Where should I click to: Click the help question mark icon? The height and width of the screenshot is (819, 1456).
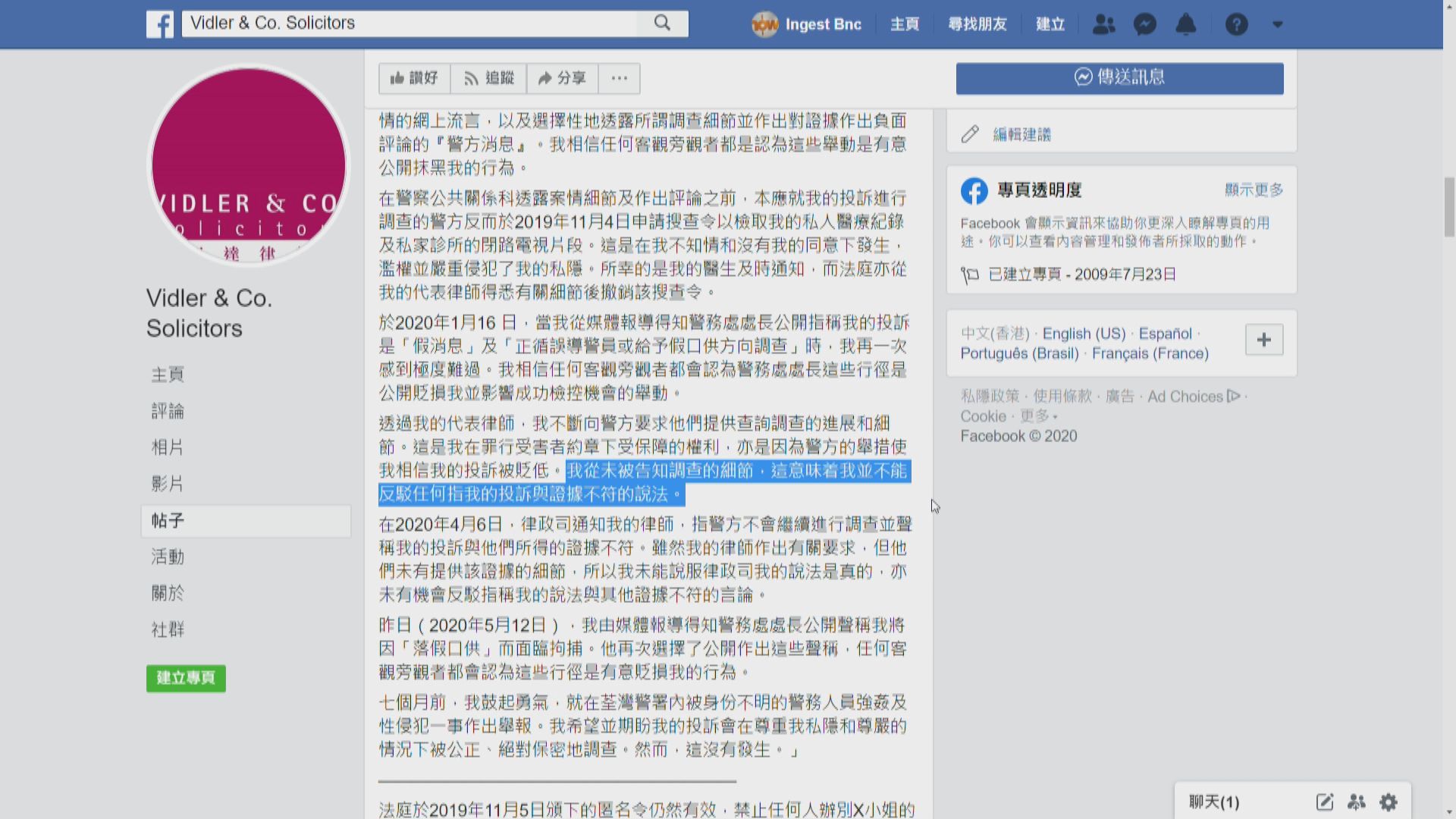1237,24
